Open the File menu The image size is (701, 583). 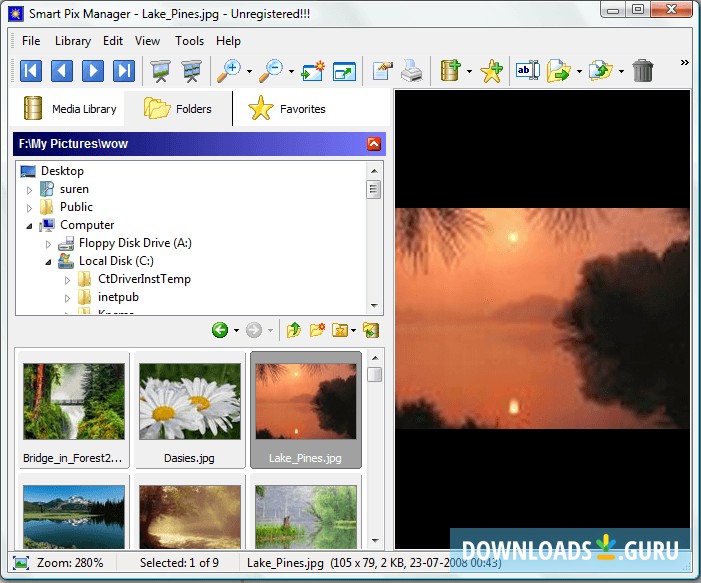31,41
